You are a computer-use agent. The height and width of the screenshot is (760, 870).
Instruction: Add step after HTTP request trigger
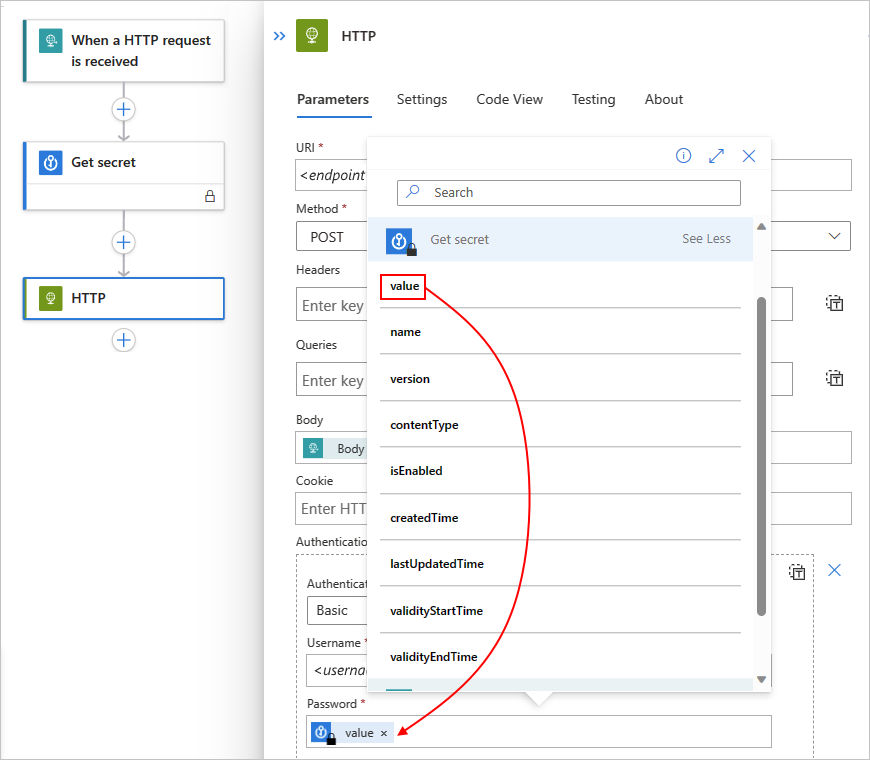(123, 109)
